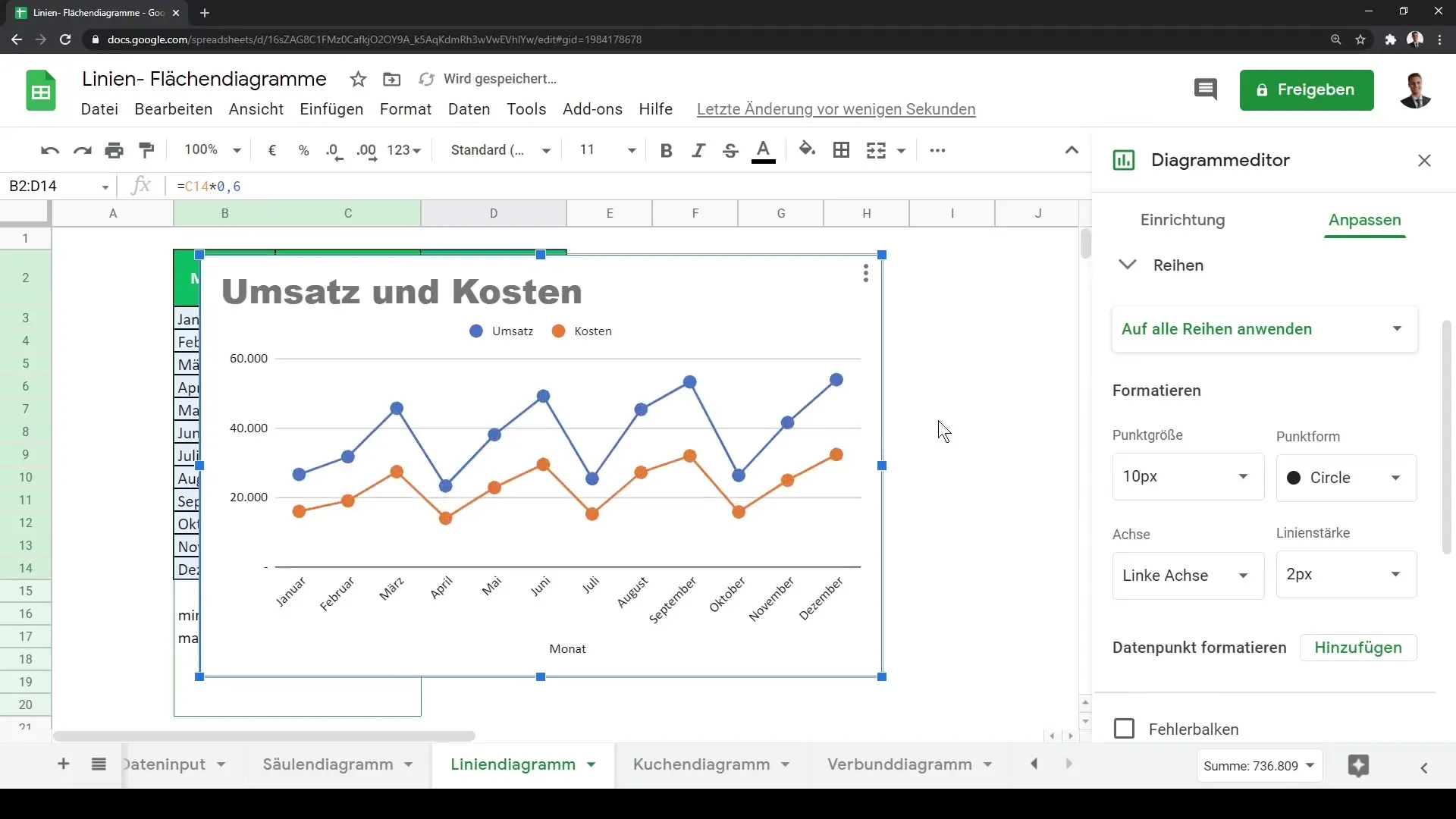Image resolution: width=1456 pixels, height=819 pixels.
Task: Open text color picker
Action: point(764,150)
